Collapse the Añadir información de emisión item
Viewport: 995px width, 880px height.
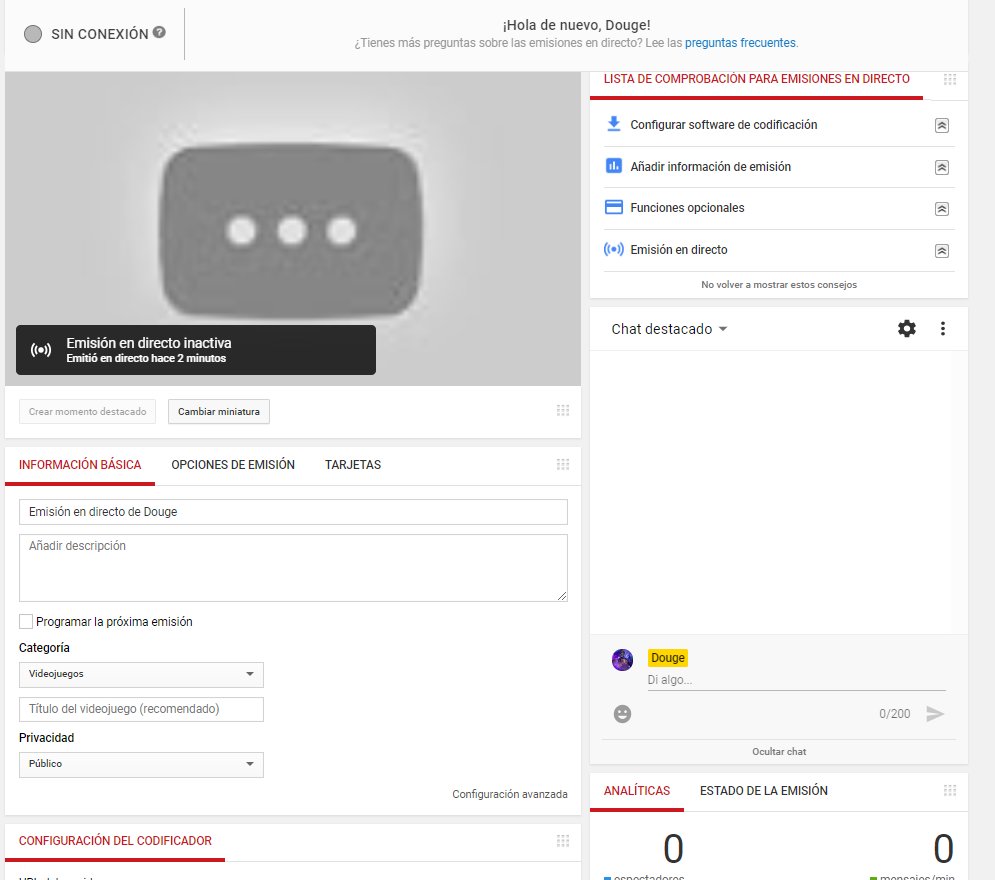[942, 167]
